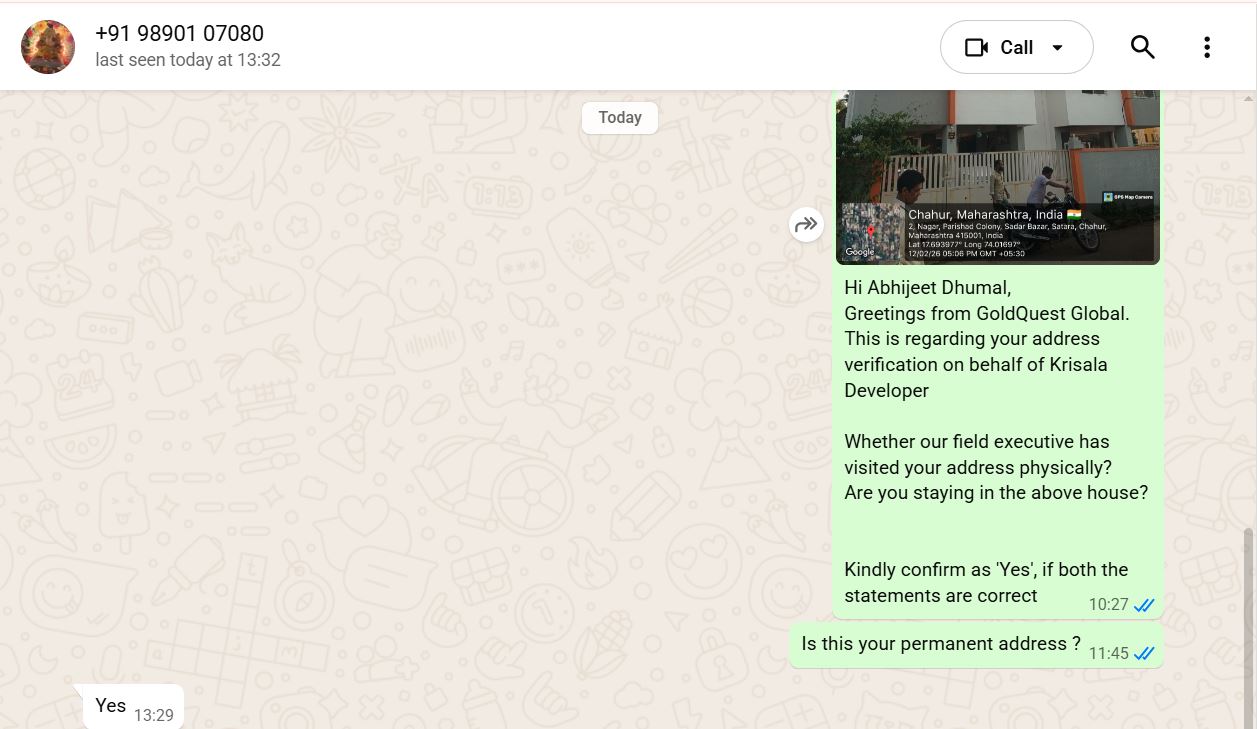Click the GPS Map Camera logo in photo
The height and width of the screenshot is (729, 1257).
[1128, 197]
